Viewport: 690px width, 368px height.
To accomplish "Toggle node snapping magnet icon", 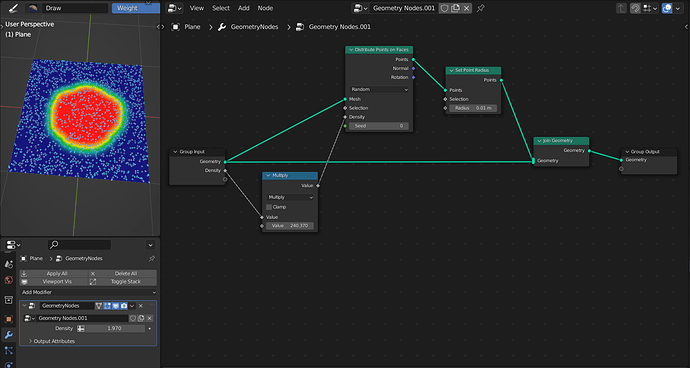I will [x=635, y=8].
